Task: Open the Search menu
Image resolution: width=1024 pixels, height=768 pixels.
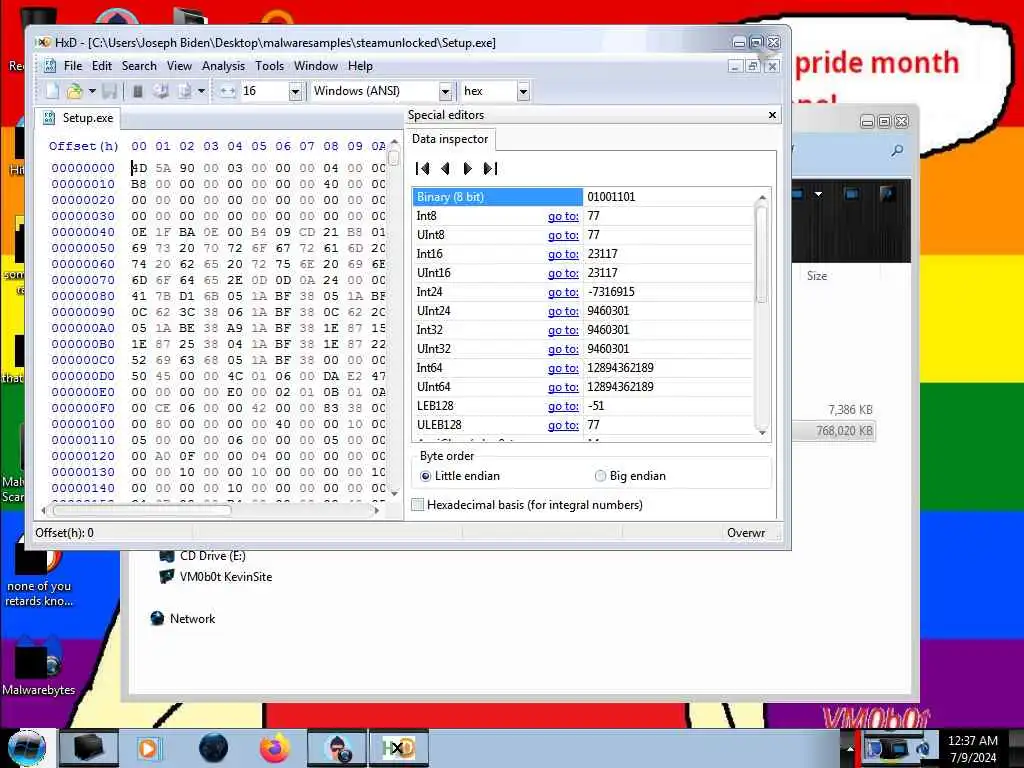Action: [139, 66]
